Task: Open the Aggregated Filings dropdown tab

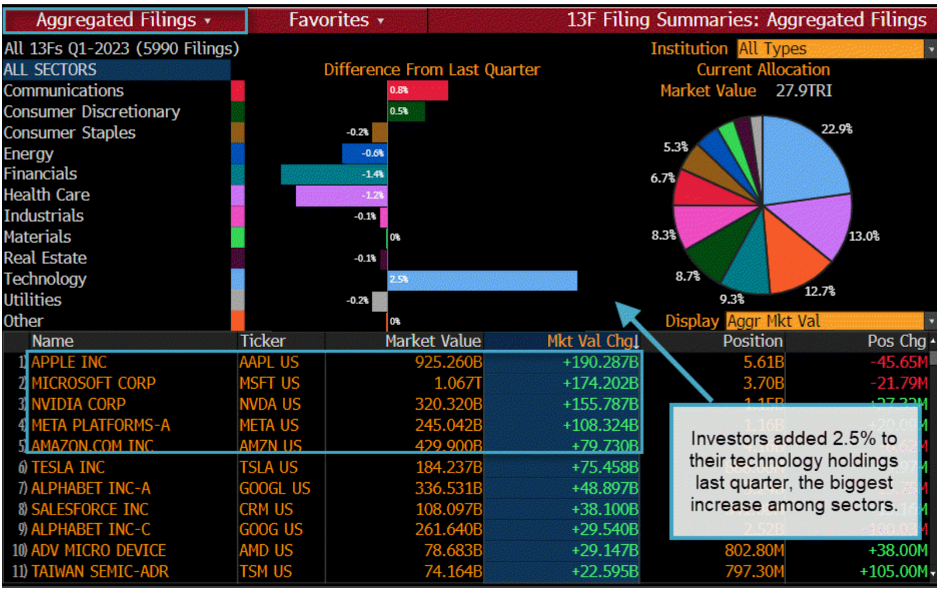Action: click(124, 20)
